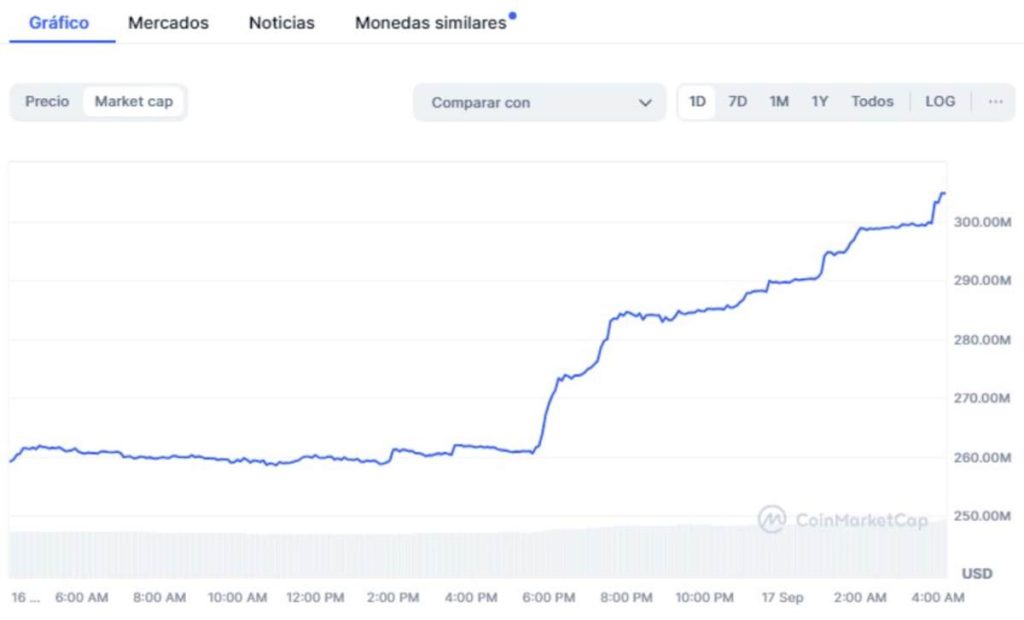Select the 7D time range

[x=738, y=101]
